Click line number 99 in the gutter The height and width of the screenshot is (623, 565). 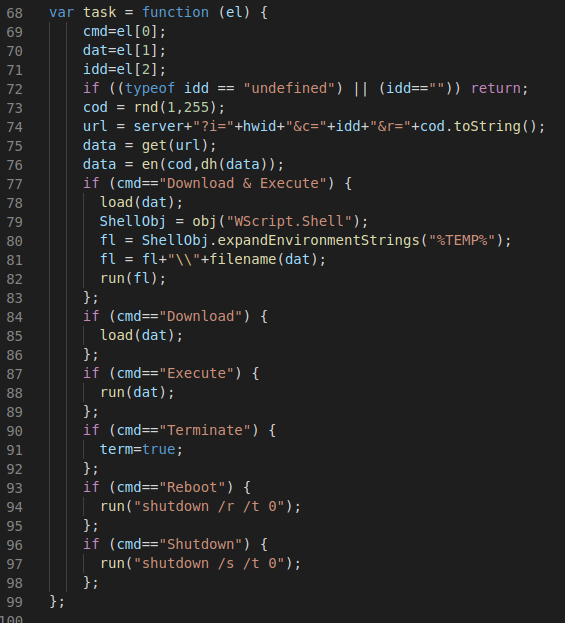coord(14,602)
